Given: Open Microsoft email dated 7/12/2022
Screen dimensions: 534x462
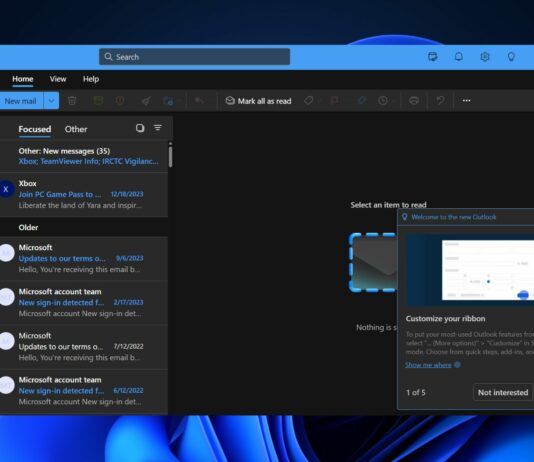Looking at the screenshot, I should pos(84,347).
